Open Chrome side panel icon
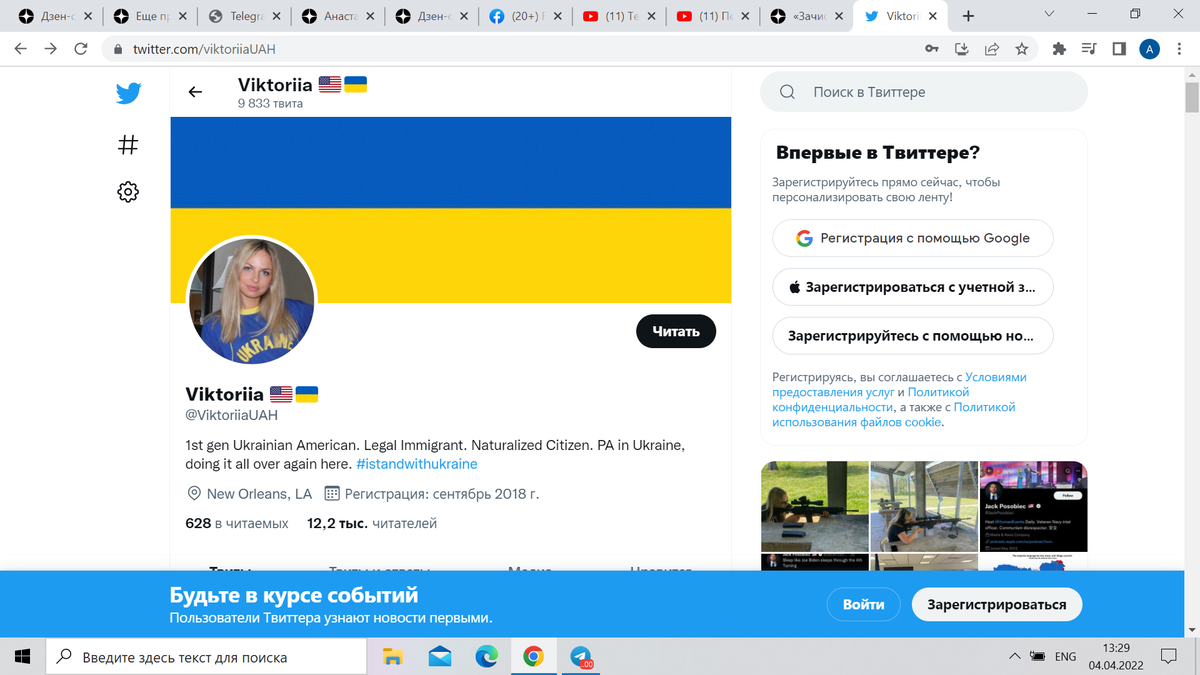The image size is (1200, 675). point(1119,48)
